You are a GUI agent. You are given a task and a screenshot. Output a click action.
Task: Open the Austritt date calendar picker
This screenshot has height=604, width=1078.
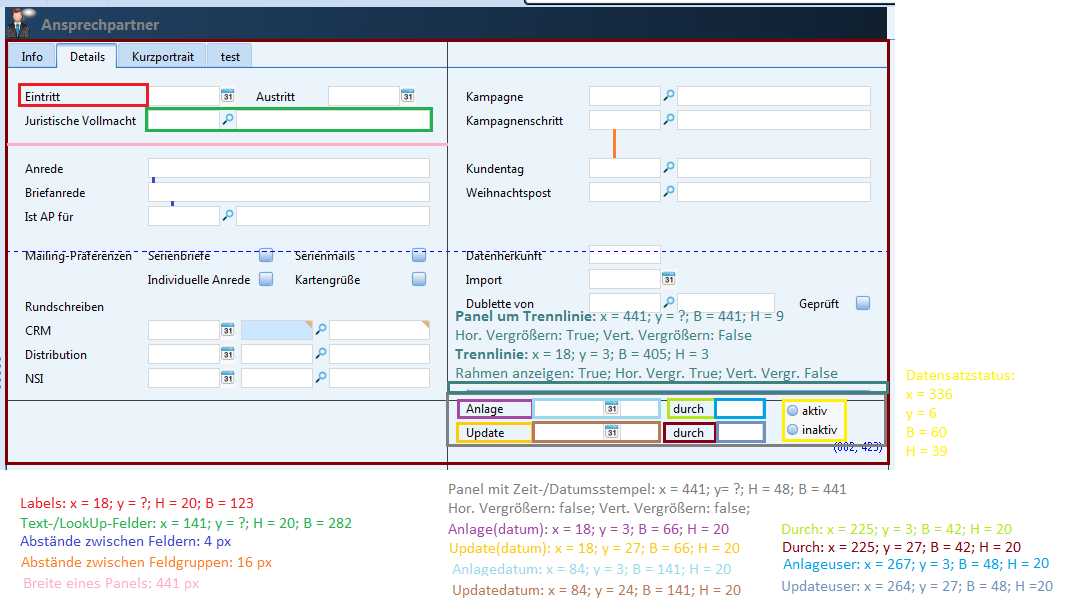(407, 96)
